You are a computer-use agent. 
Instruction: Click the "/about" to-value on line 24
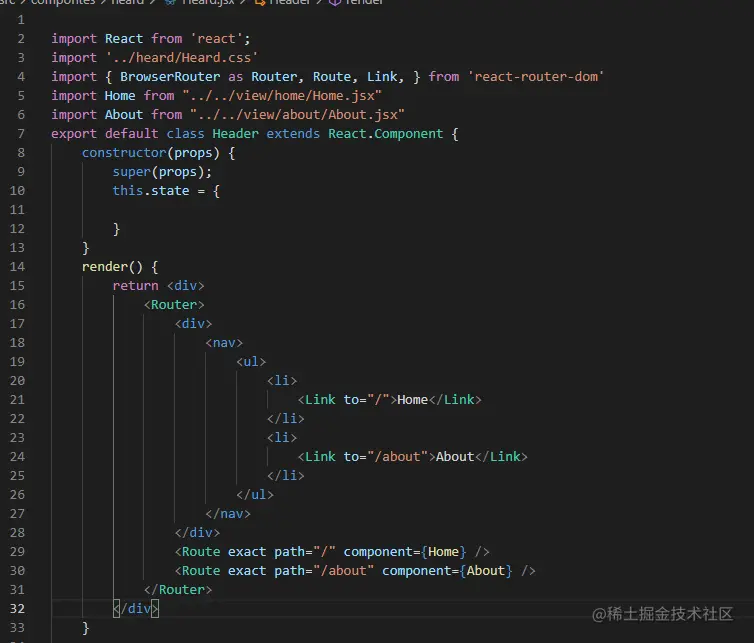397,456
